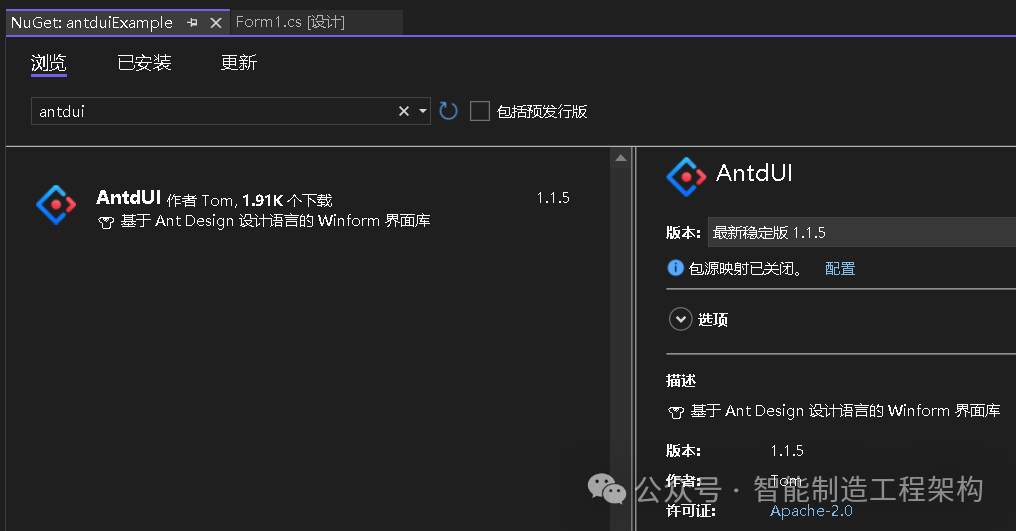Viewport: 1016px width, 531px height.
Task: Open the 已安装 tab
Action: coord(144,63)
